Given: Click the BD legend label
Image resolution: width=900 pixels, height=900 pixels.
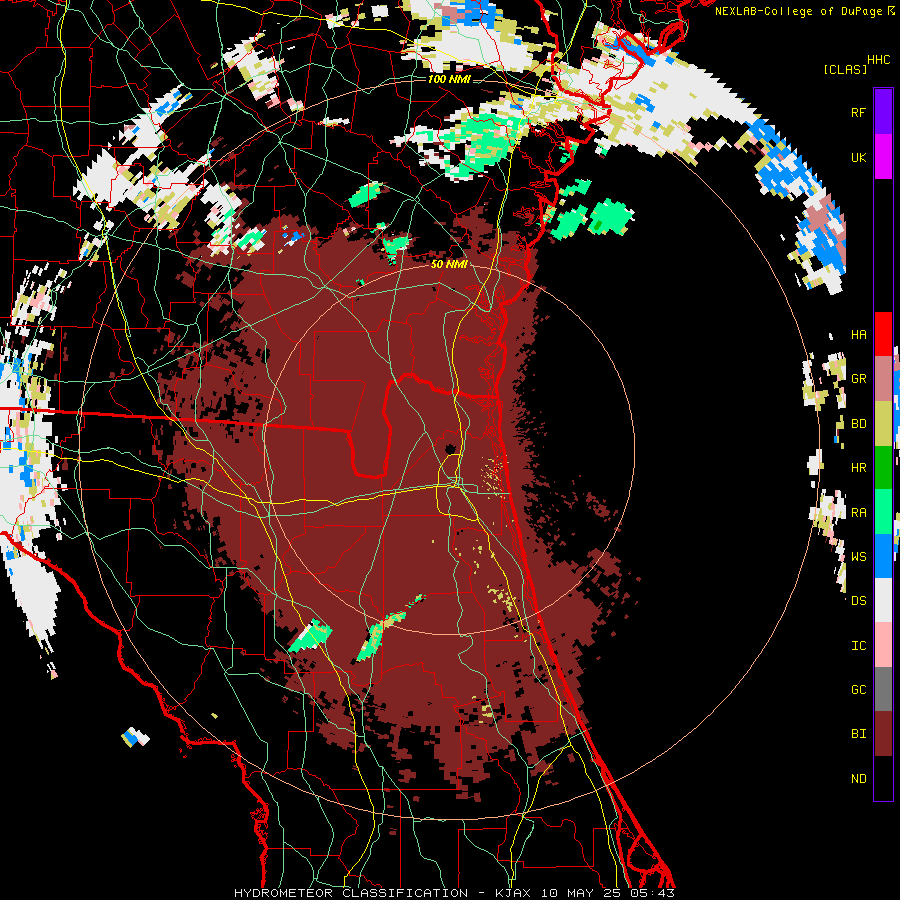Looking at the screenshot, I should (x=858, y=424).
